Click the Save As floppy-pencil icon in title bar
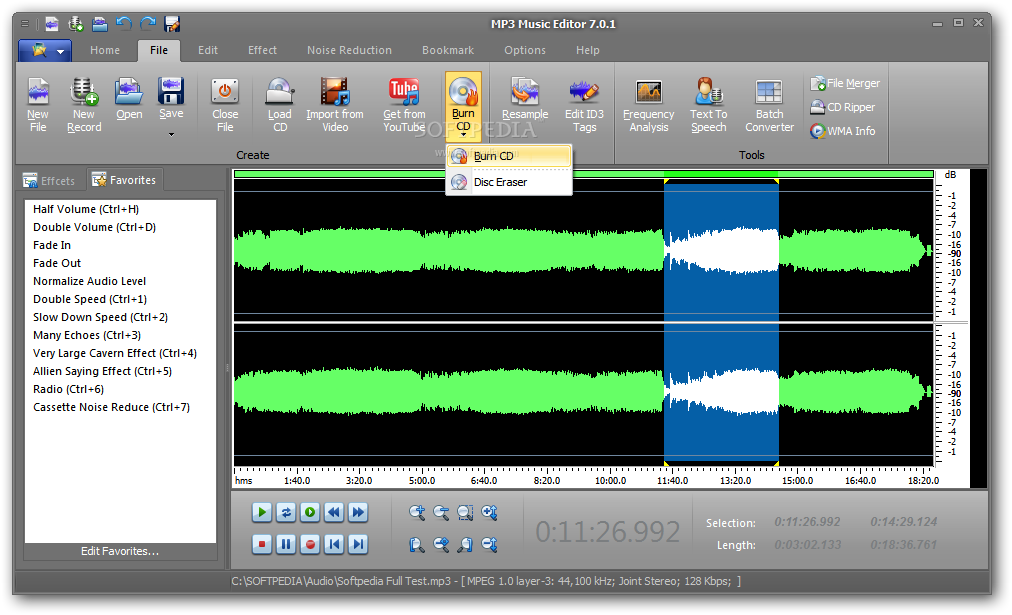Viewport: 1012px width, 615px height. point(172,25)
